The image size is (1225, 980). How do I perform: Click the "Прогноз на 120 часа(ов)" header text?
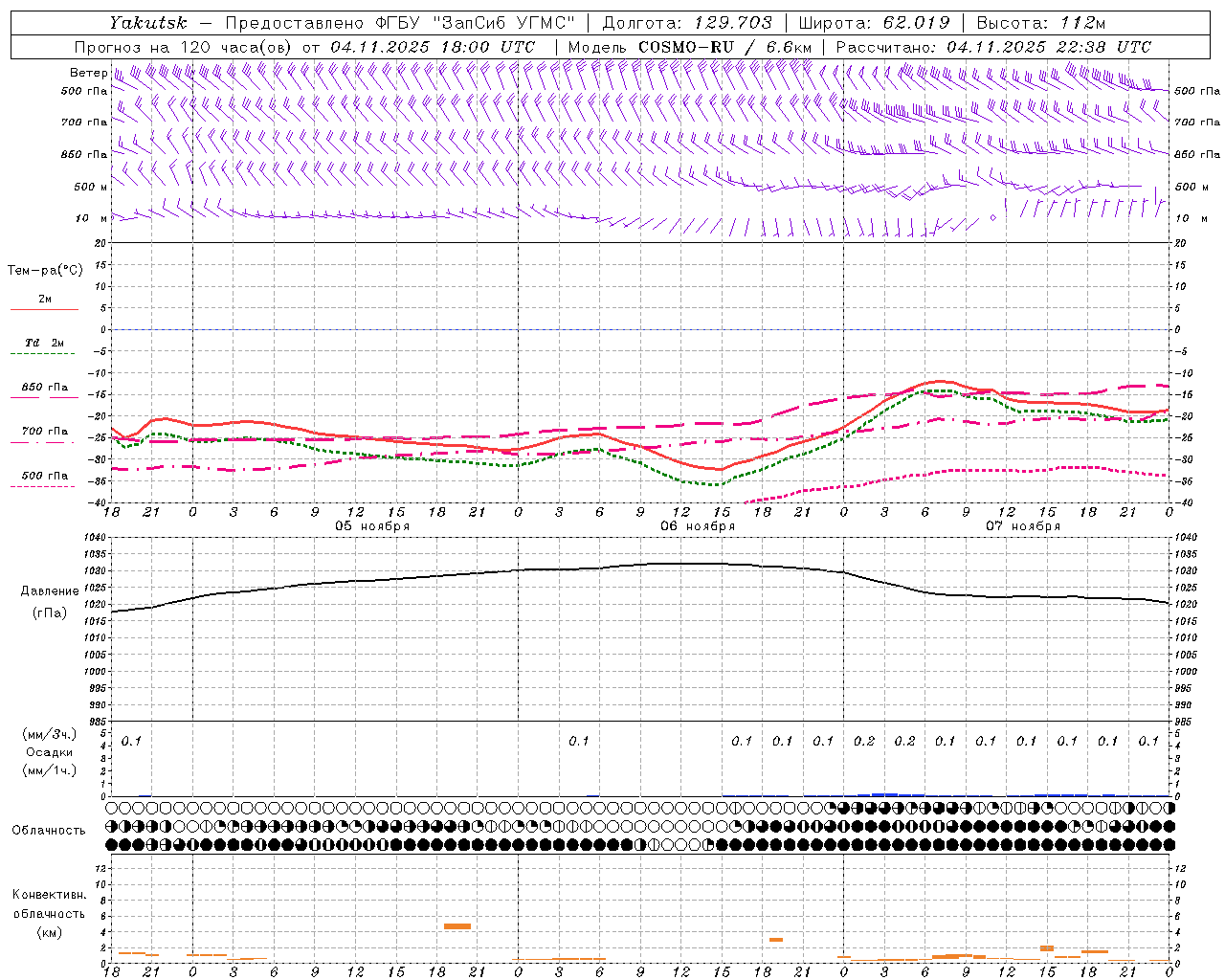185,47
